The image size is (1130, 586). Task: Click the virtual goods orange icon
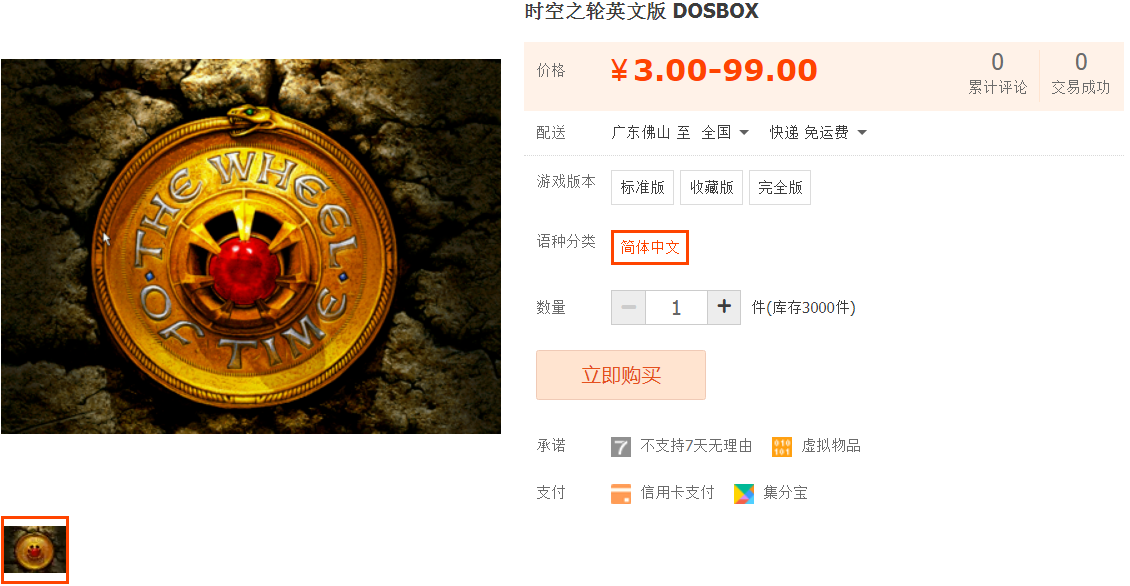[x=782, y=447]
